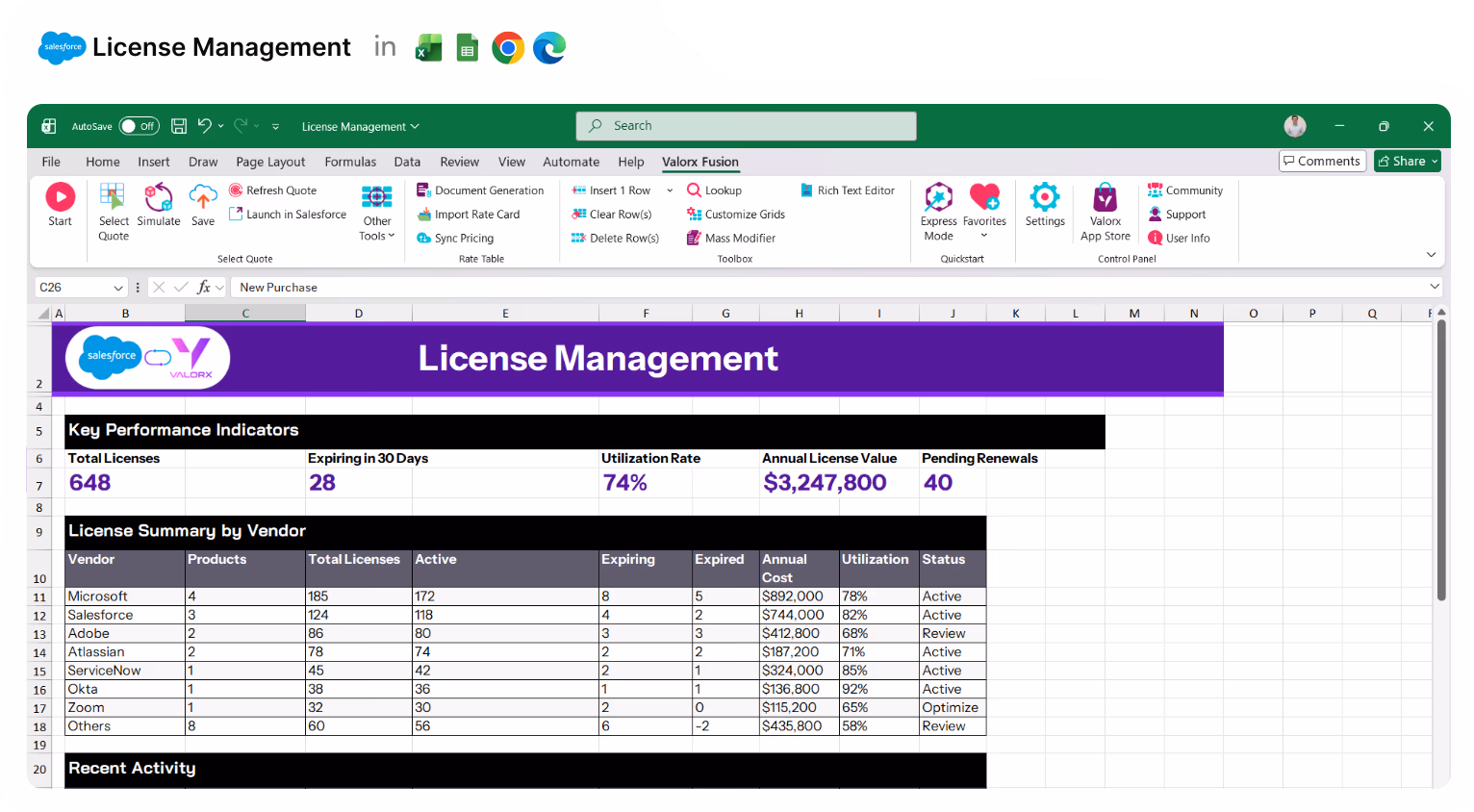Enable Express Mode

point(938,204)
